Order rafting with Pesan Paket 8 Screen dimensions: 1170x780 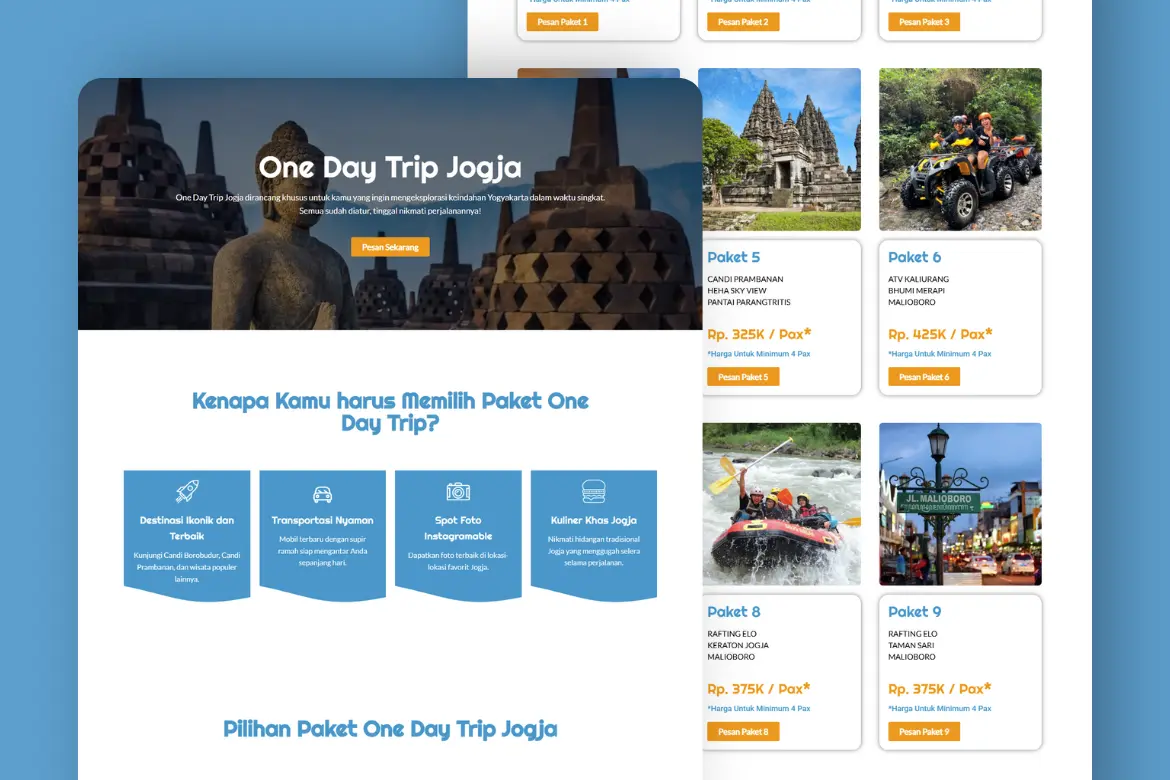(743, 731)
